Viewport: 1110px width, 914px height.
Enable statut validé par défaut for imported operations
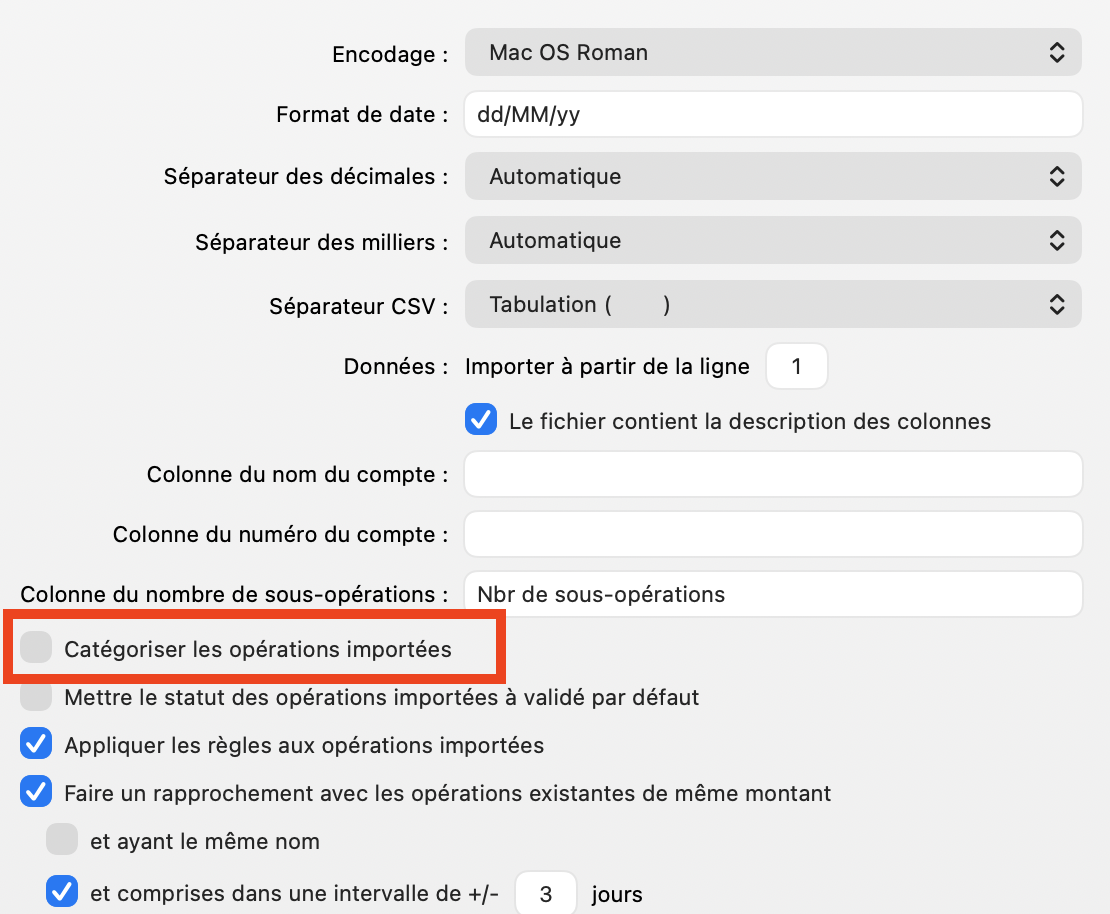36,696
